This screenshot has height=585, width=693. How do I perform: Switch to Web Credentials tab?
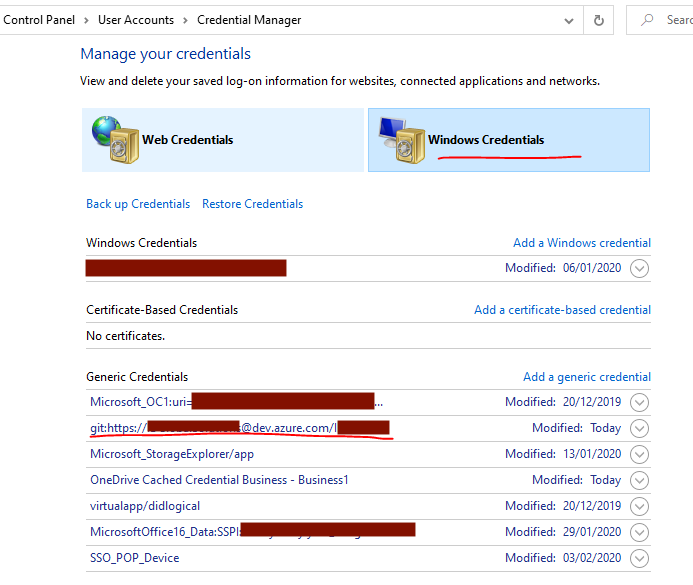click(x=223, y=140)
